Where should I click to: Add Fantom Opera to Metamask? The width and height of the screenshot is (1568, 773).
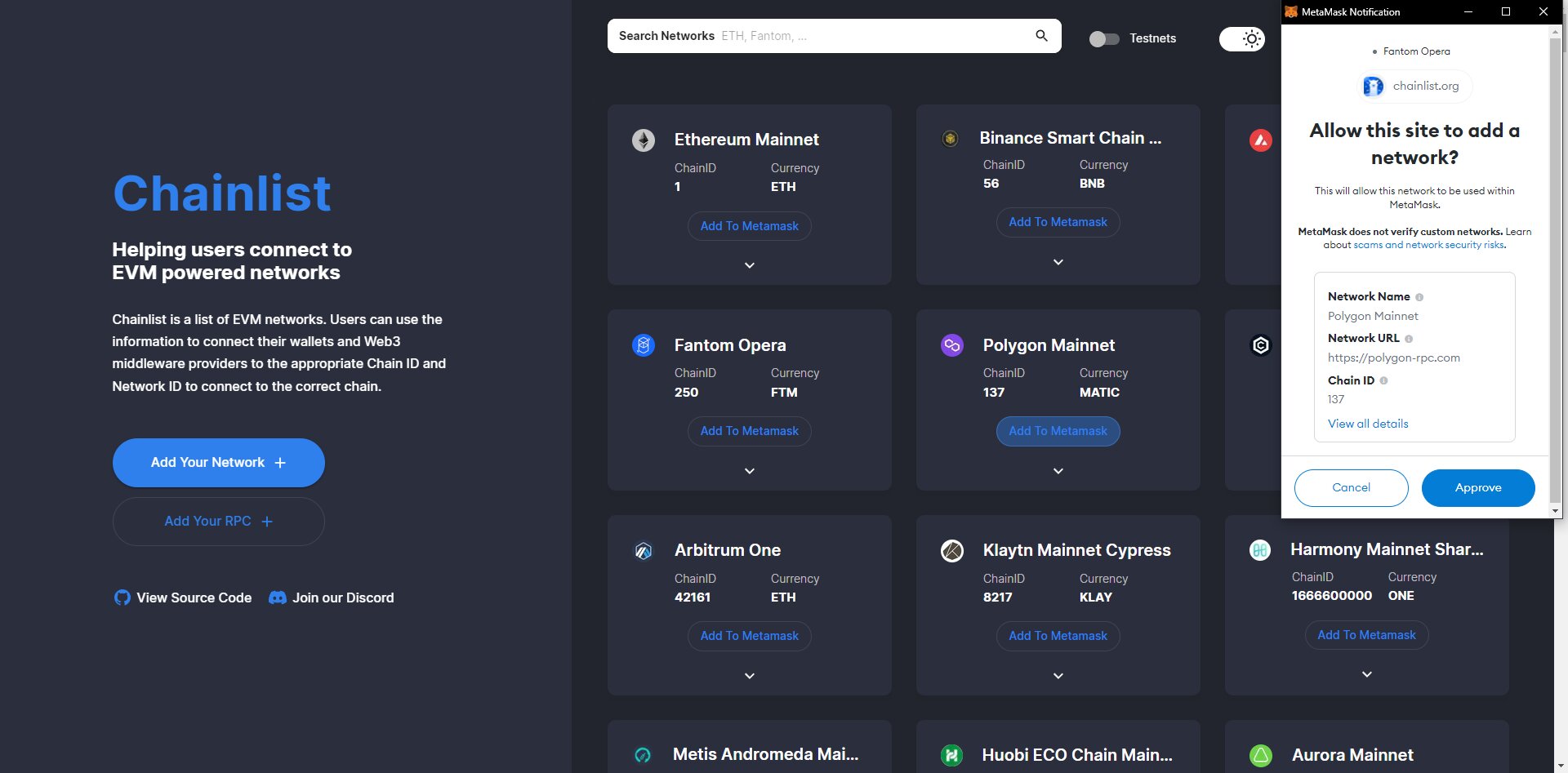(x=750, y=431)
